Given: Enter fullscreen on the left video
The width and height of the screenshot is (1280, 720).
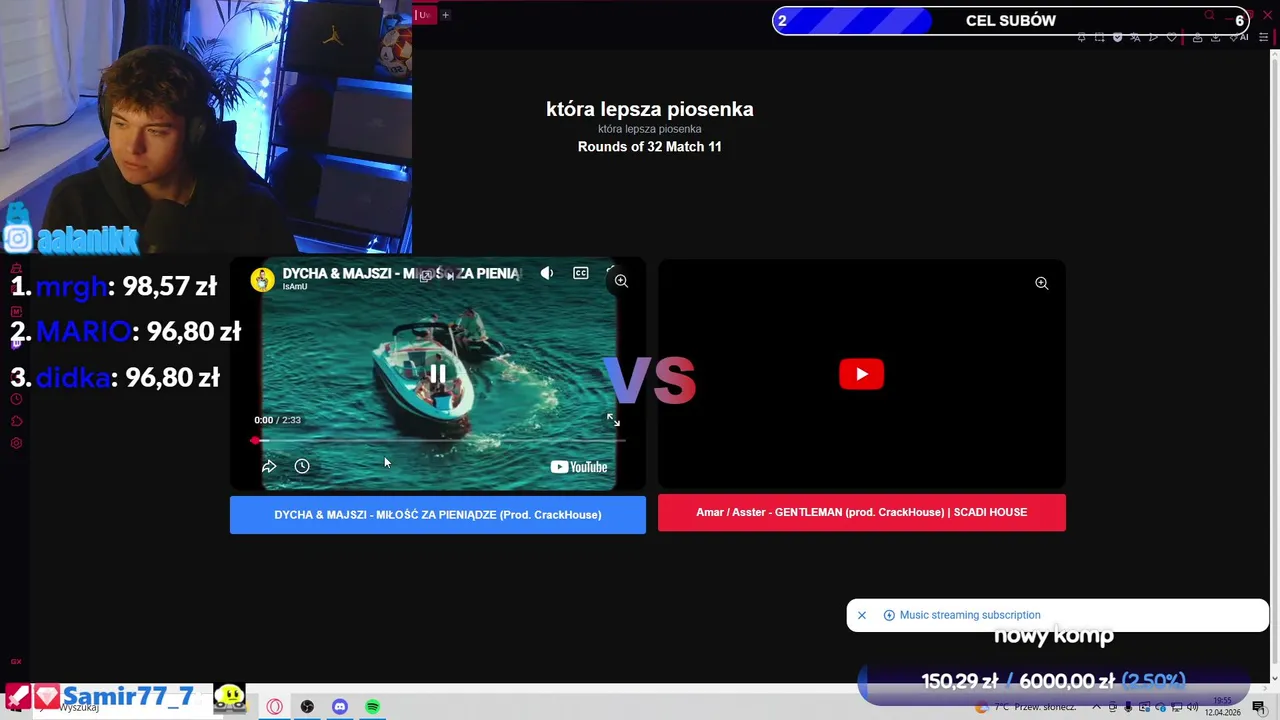Looking at the screenshot, I should [613, 420].
